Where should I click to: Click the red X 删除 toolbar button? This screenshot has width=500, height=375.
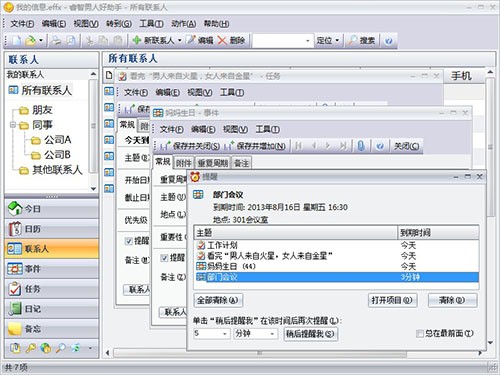click(x=232, y=41)
